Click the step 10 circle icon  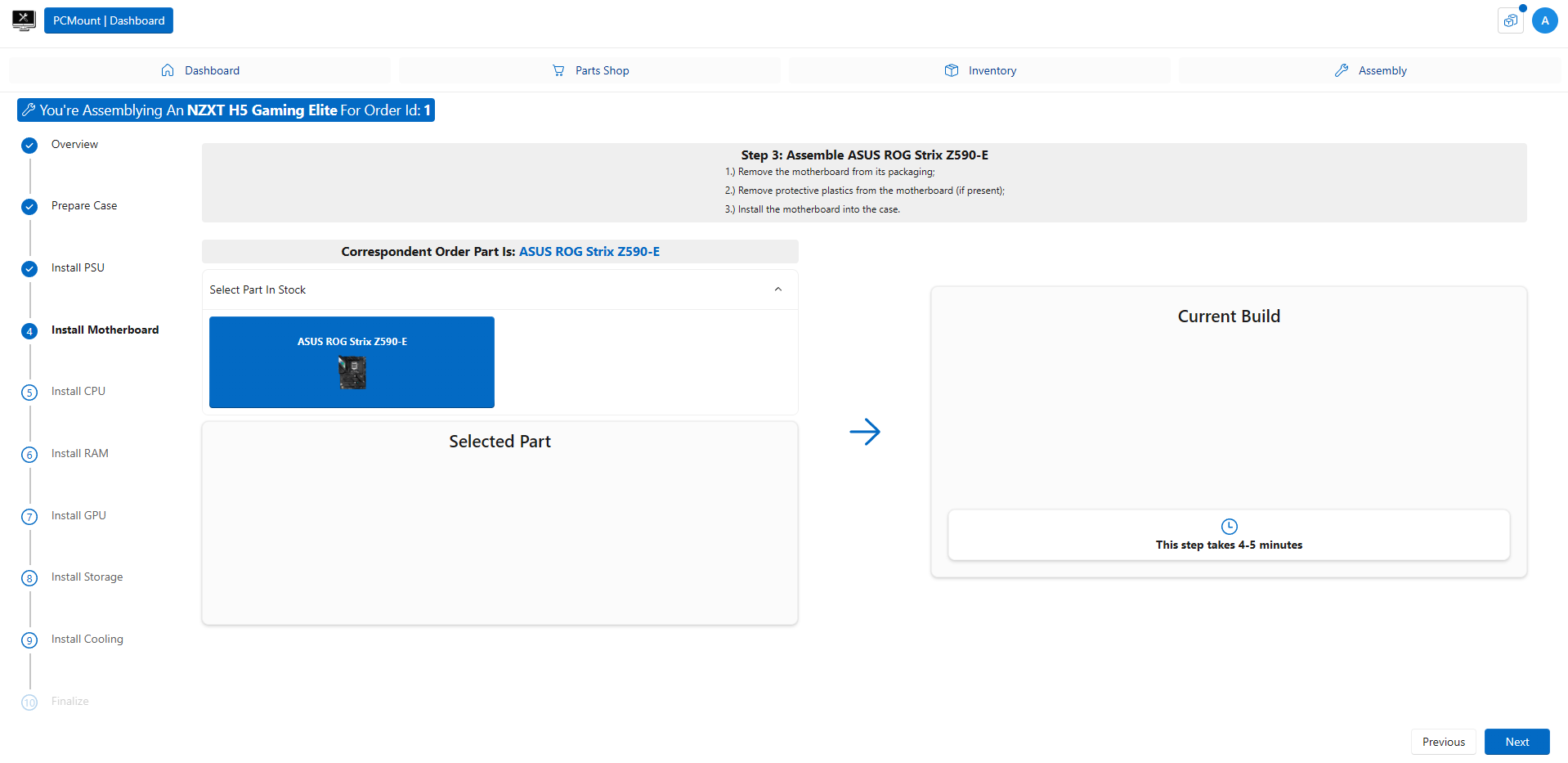[29, 702]
